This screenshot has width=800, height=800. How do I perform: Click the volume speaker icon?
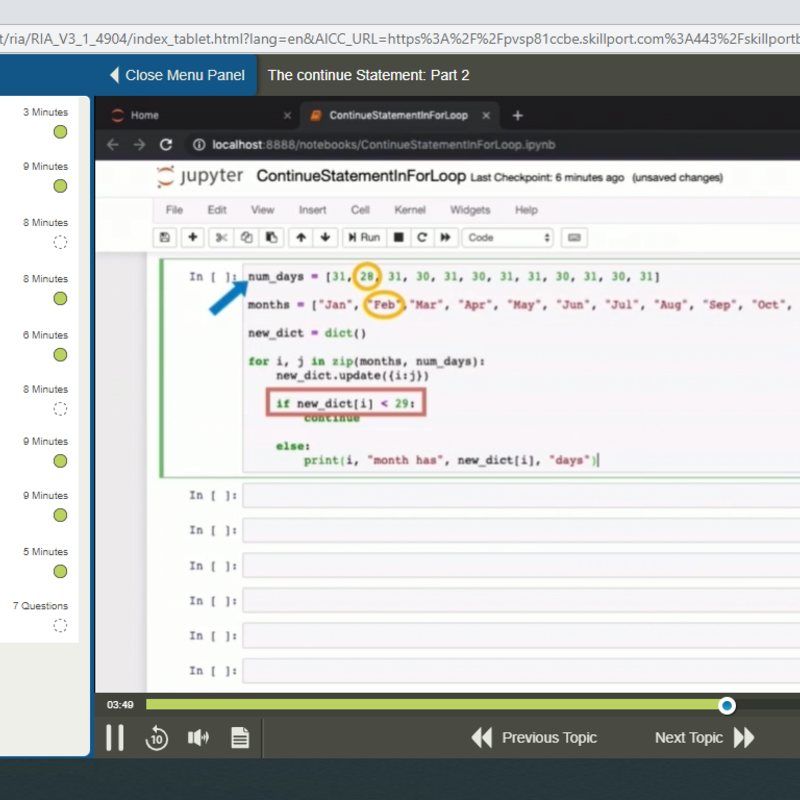point(198,737)
